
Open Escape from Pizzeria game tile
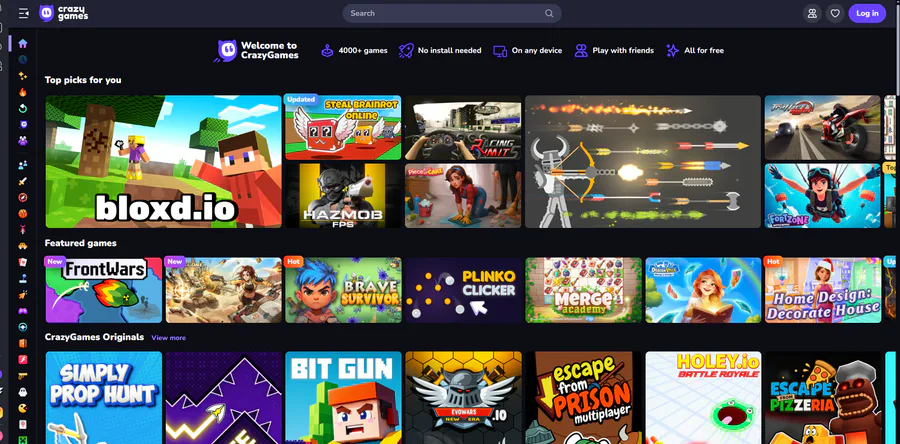[x=823, y=398]
